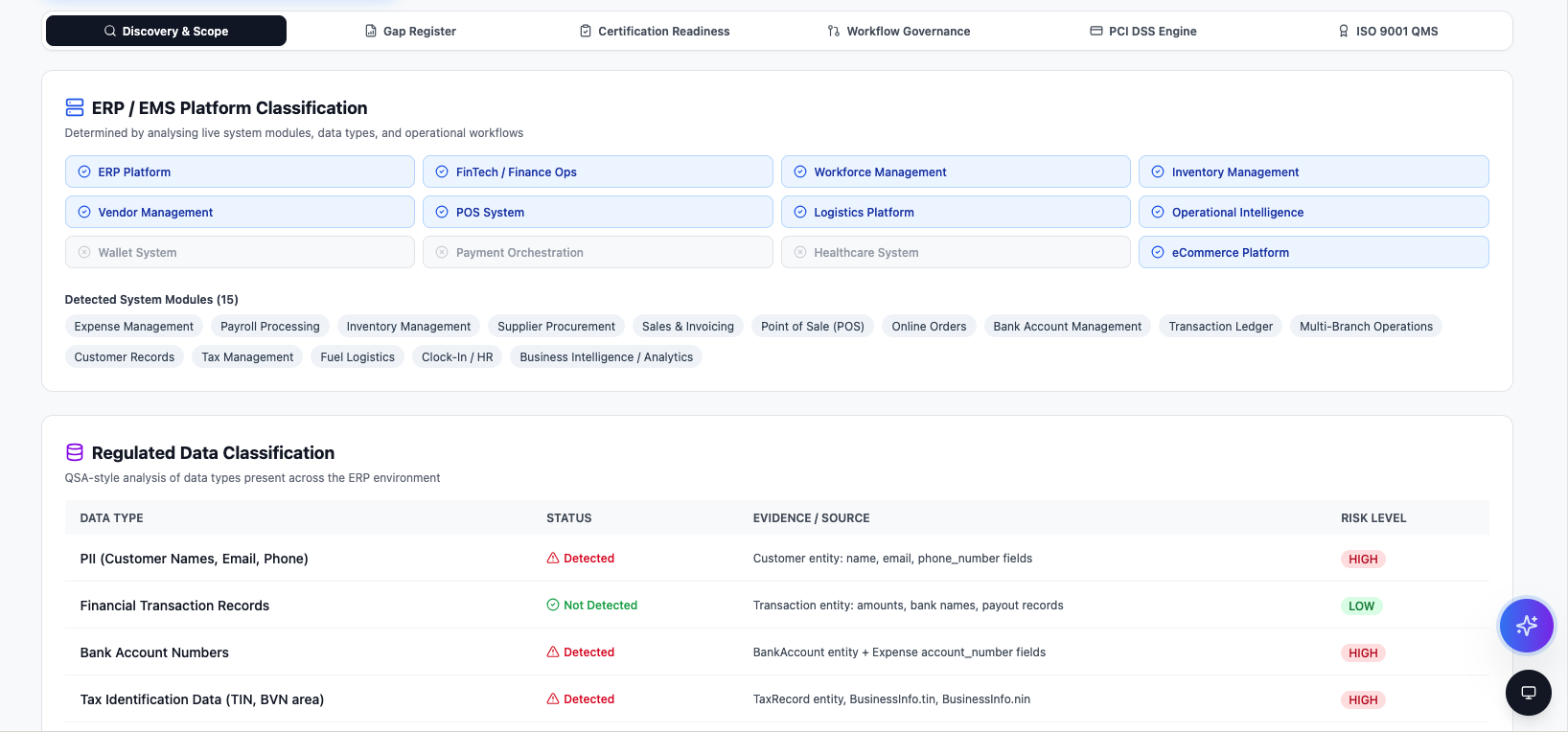The image size is (1568, 732).
Task: Click the LOW risk badge
Action: [x=1362, y=606]
